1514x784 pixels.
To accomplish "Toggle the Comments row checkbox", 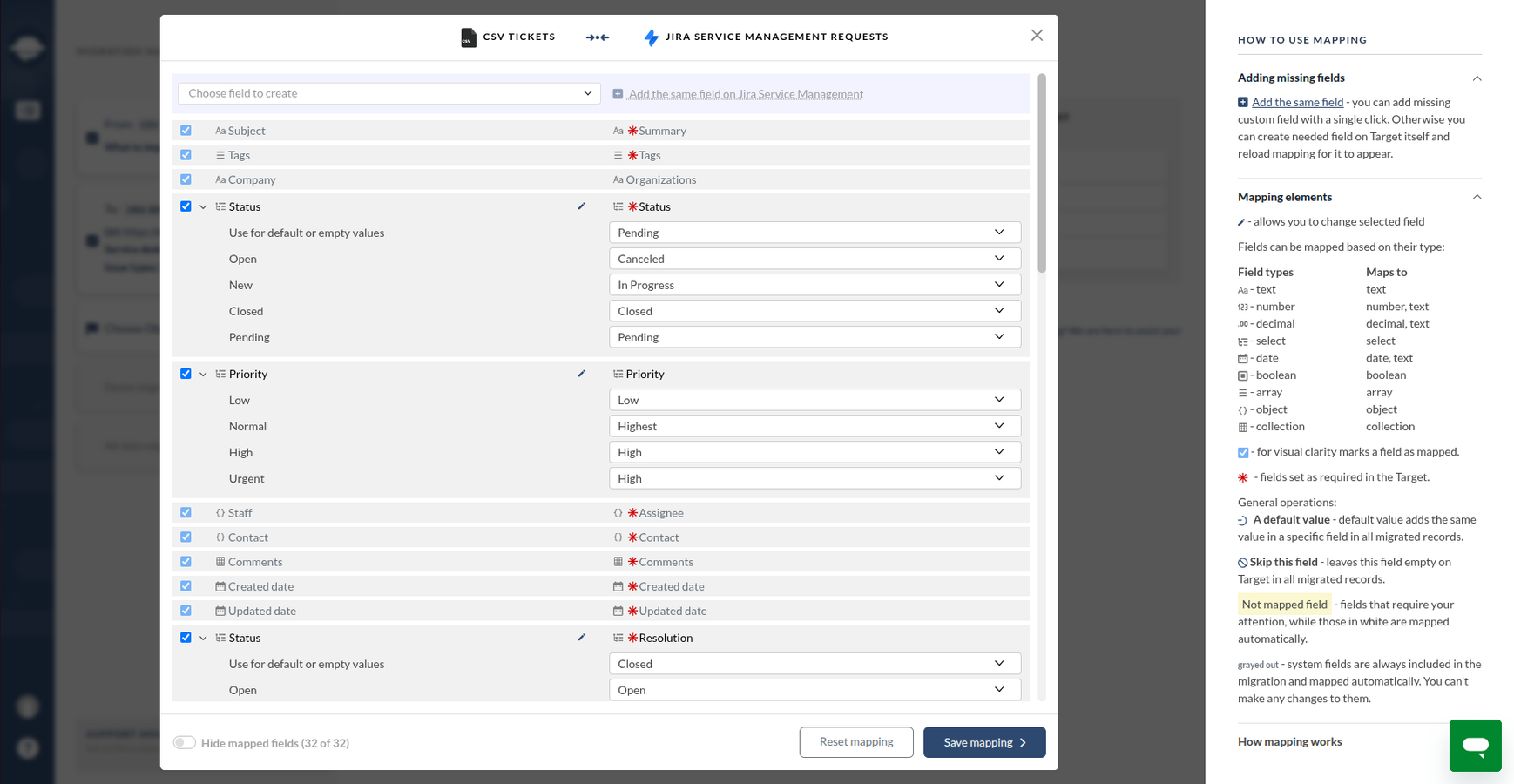I will pyautogui.click(x=186, y=562).
